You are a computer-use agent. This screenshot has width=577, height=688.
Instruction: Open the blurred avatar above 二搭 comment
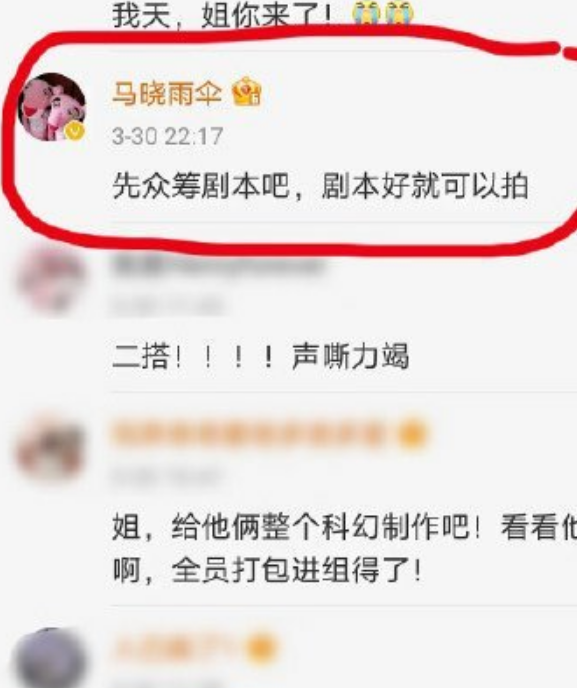[x=52, y=280]
